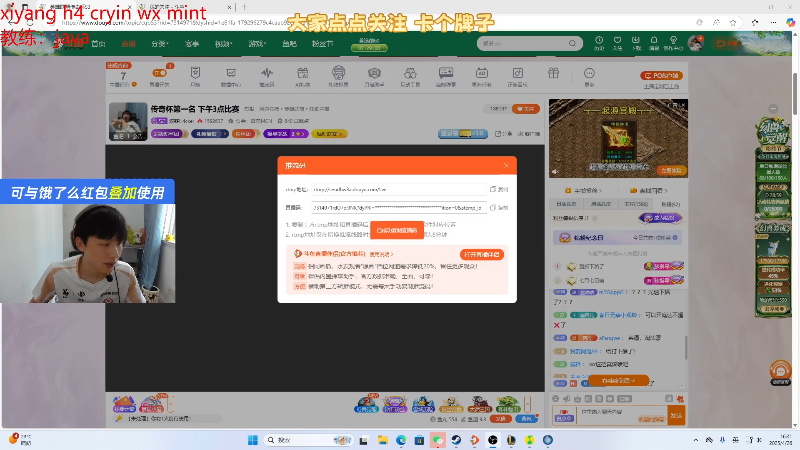
Task: Open emoji smiley icon in chat toolbar
Action: pos(556,398)
